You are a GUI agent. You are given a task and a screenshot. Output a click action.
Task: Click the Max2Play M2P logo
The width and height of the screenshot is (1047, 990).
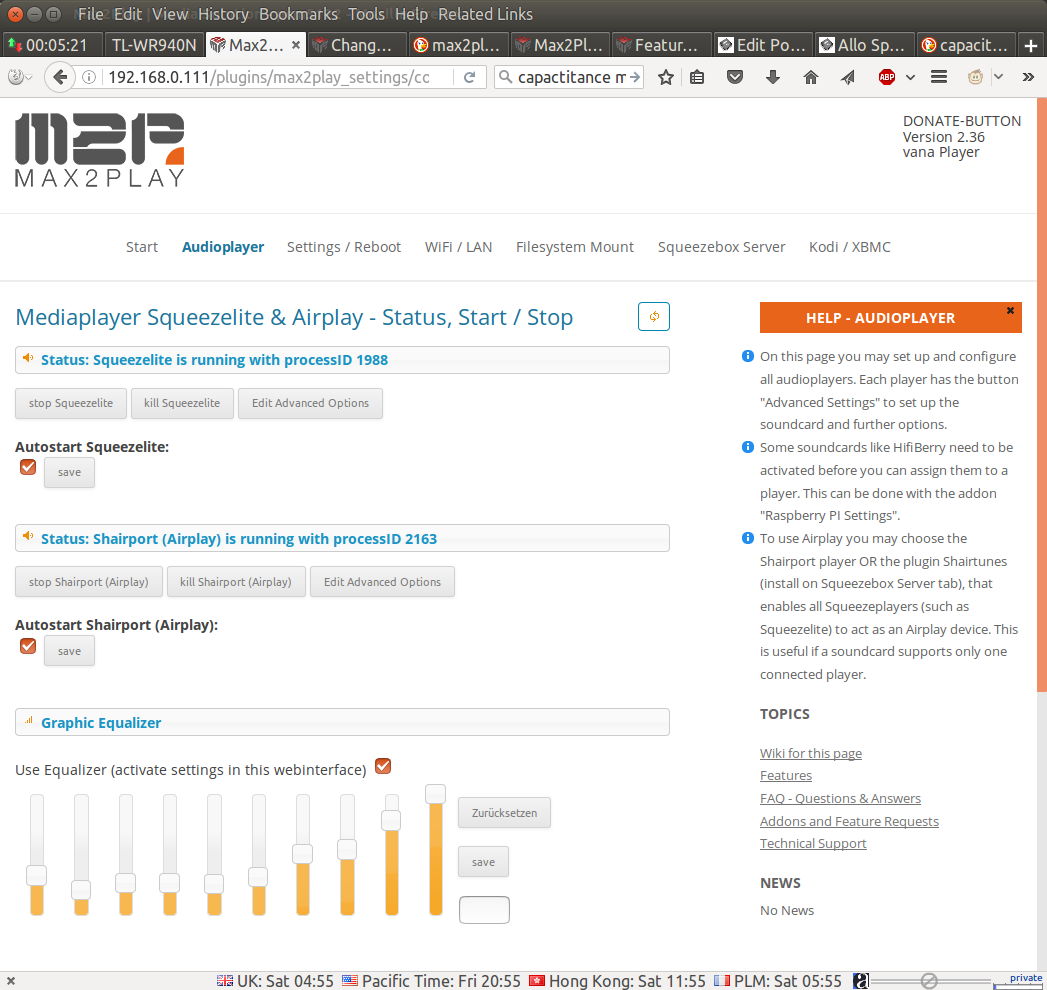[x=99, y=150]
